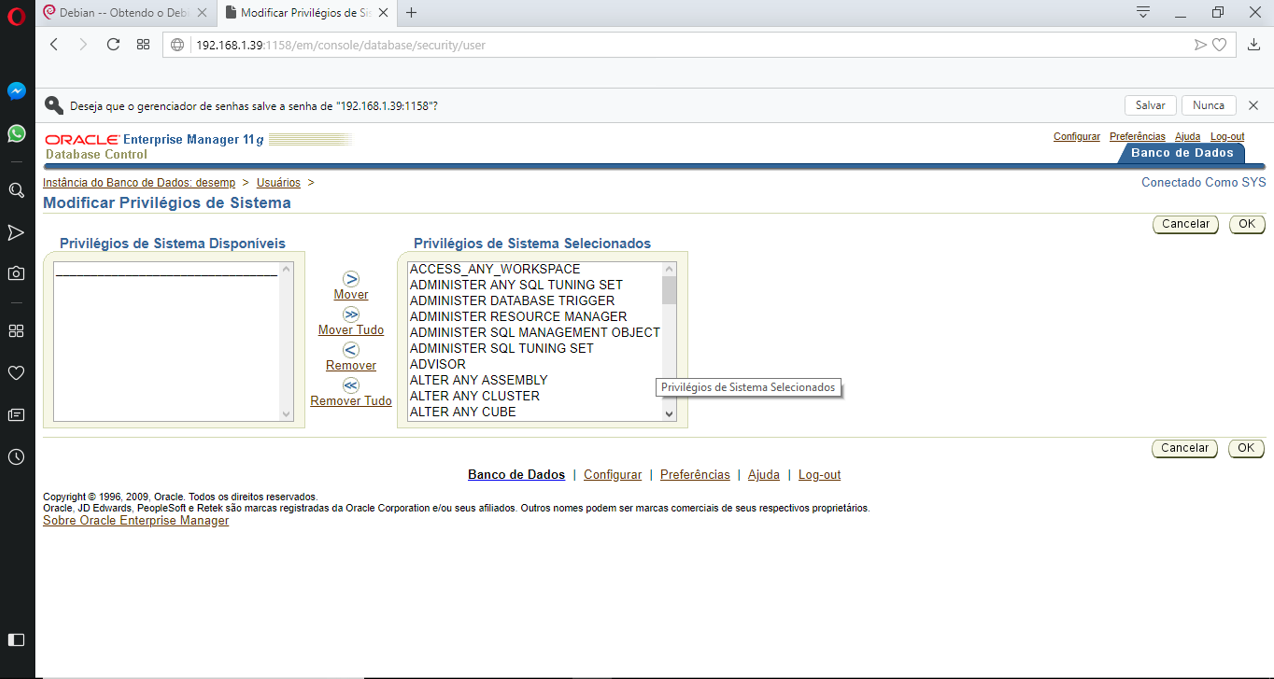Open bookmarks heart in sidebar
Viewport: 1274px width, 679px height.
(16, 373)
